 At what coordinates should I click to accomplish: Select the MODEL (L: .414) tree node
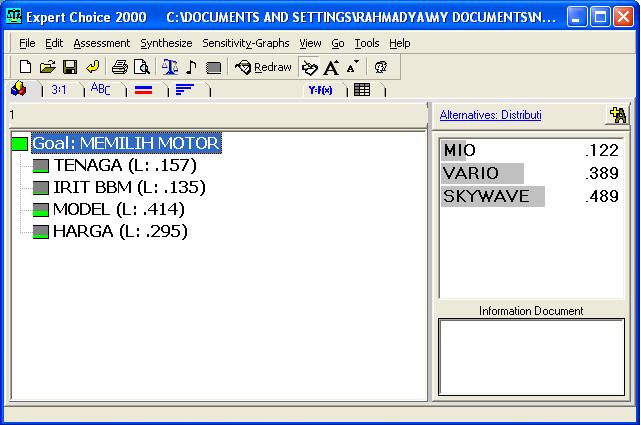[x=118, y=209]
